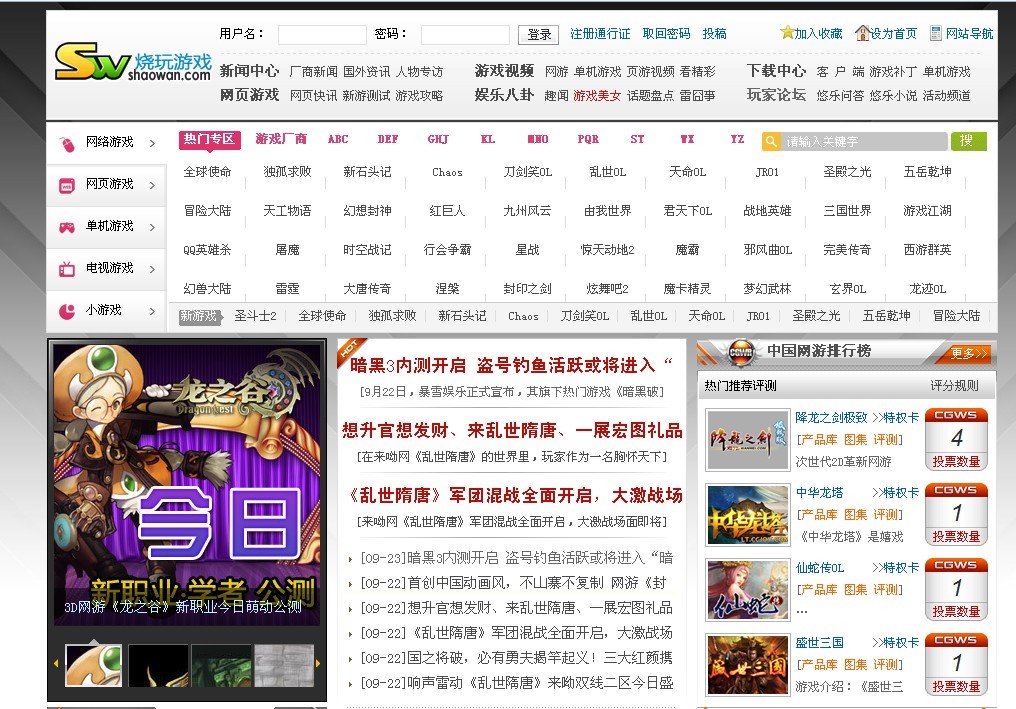Screen dimensions: 1016x709
Task: Open the PQR letter tab
Action: coord(588,139)
